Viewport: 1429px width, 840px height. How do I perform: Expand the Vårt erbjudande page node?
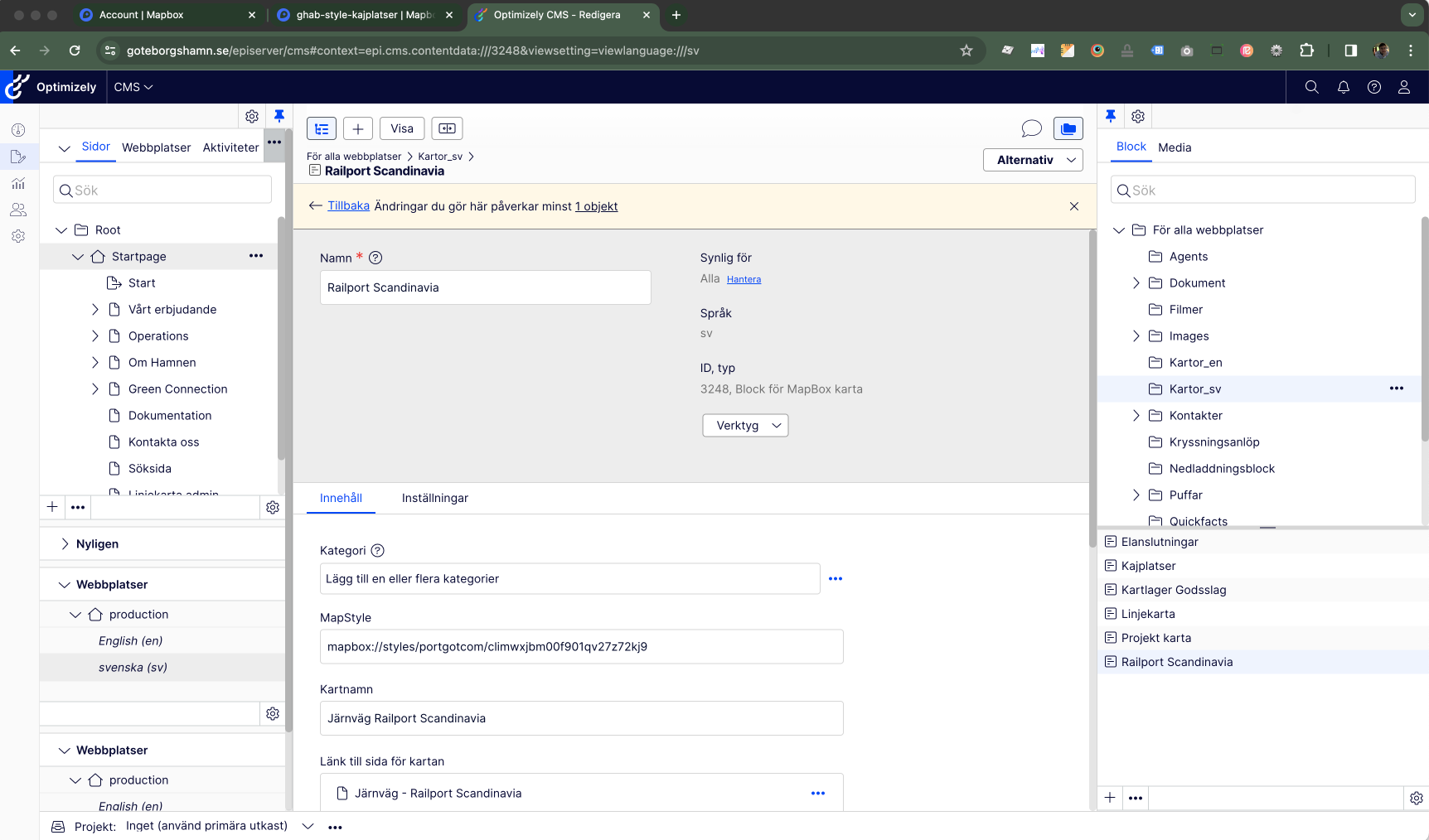94,310
